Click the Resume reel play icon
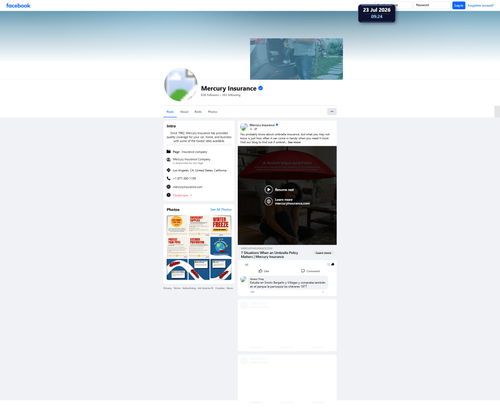 tap(269, 190)
